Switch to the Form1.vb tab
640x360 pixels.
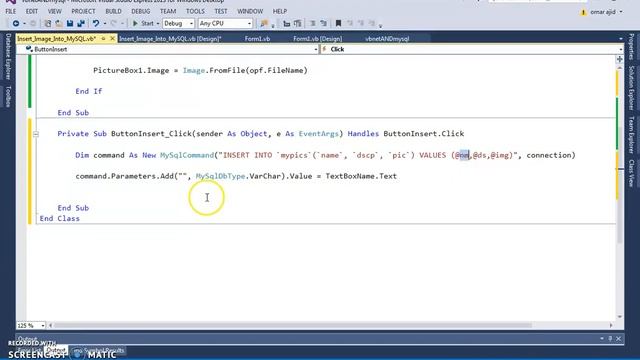(x=258, y=39)
